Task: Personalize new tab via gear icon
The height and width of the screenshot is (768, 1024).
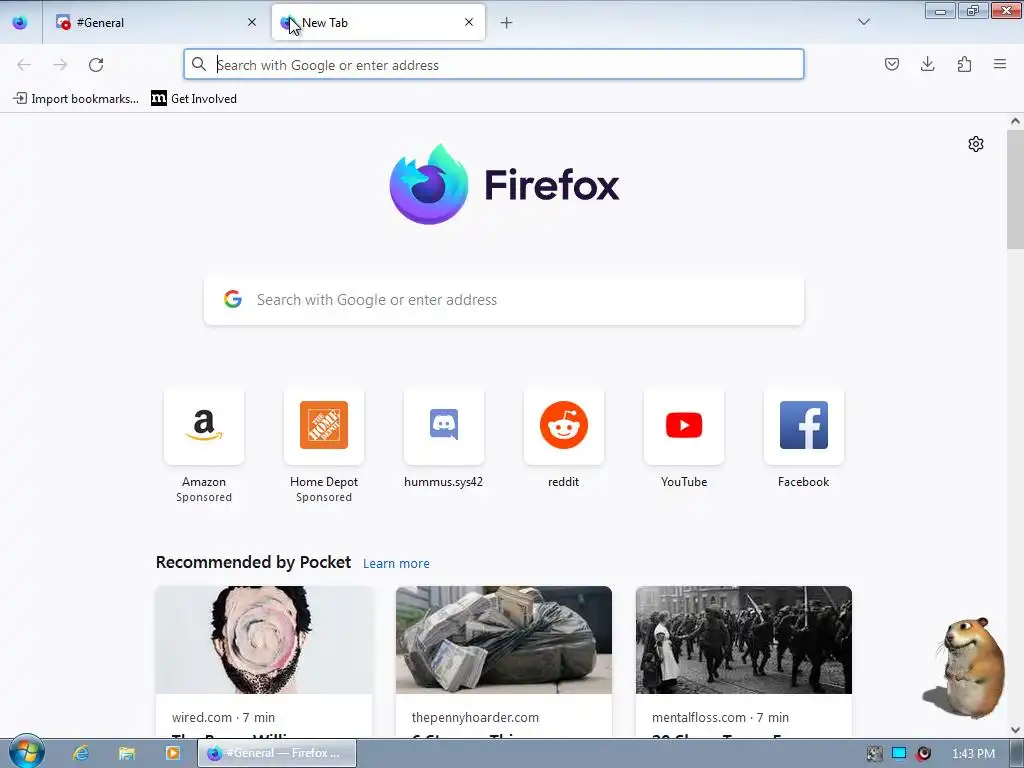Action: 976,144
